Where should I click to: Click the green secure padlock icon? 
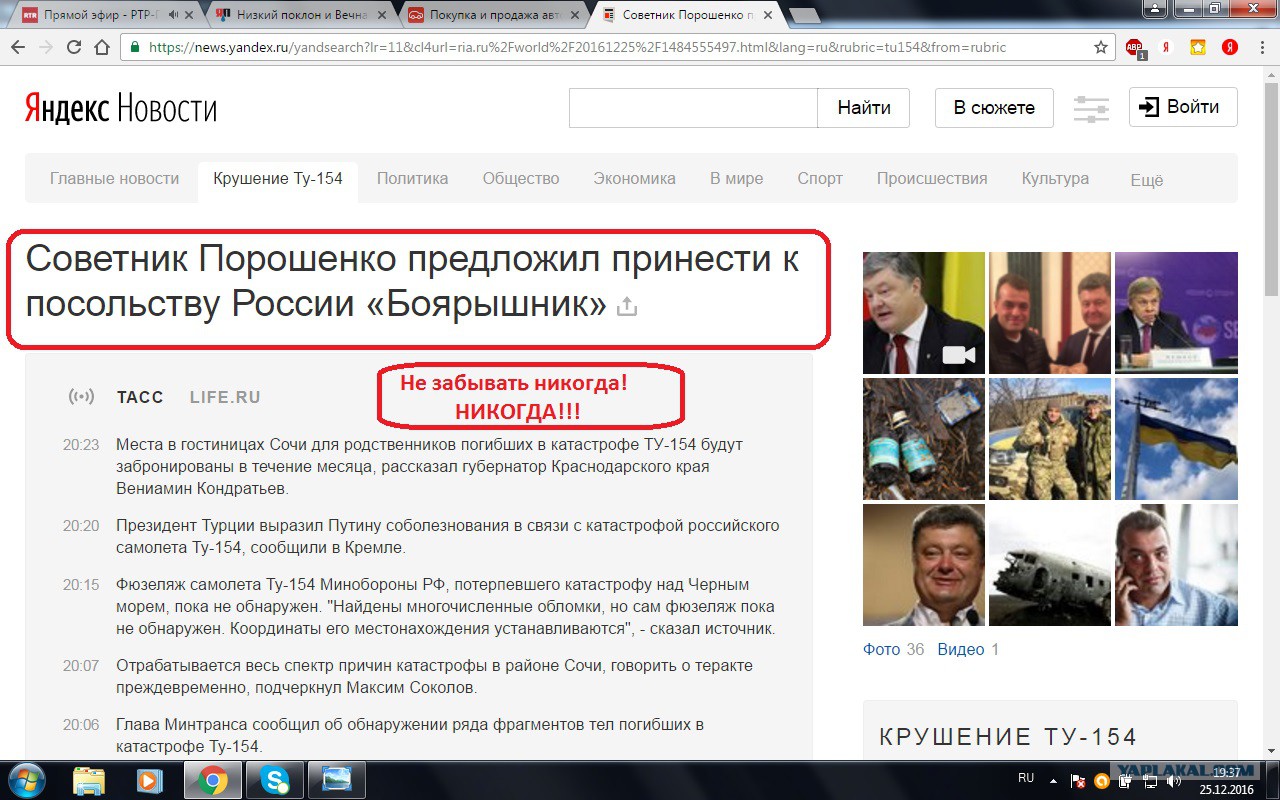click(135, 47)
